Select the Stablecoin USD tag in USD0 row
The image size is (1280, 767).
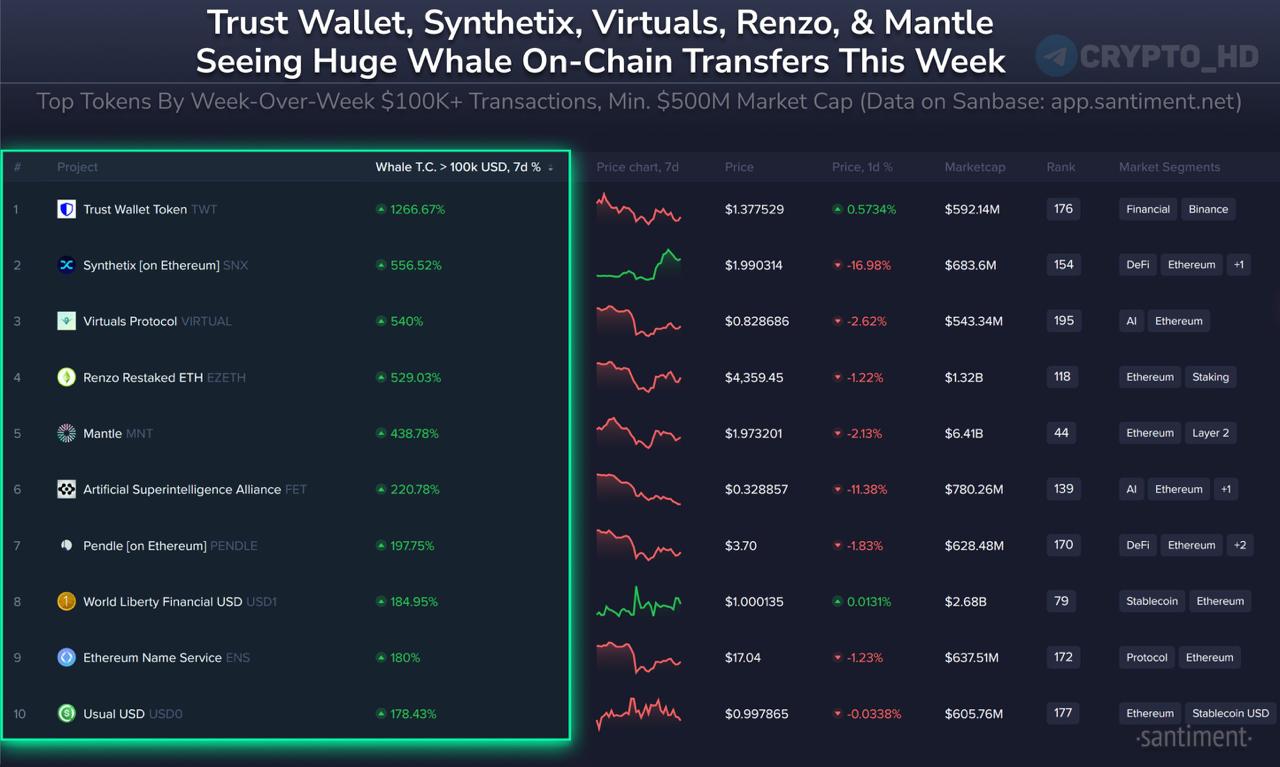[x=1231, y=713]
